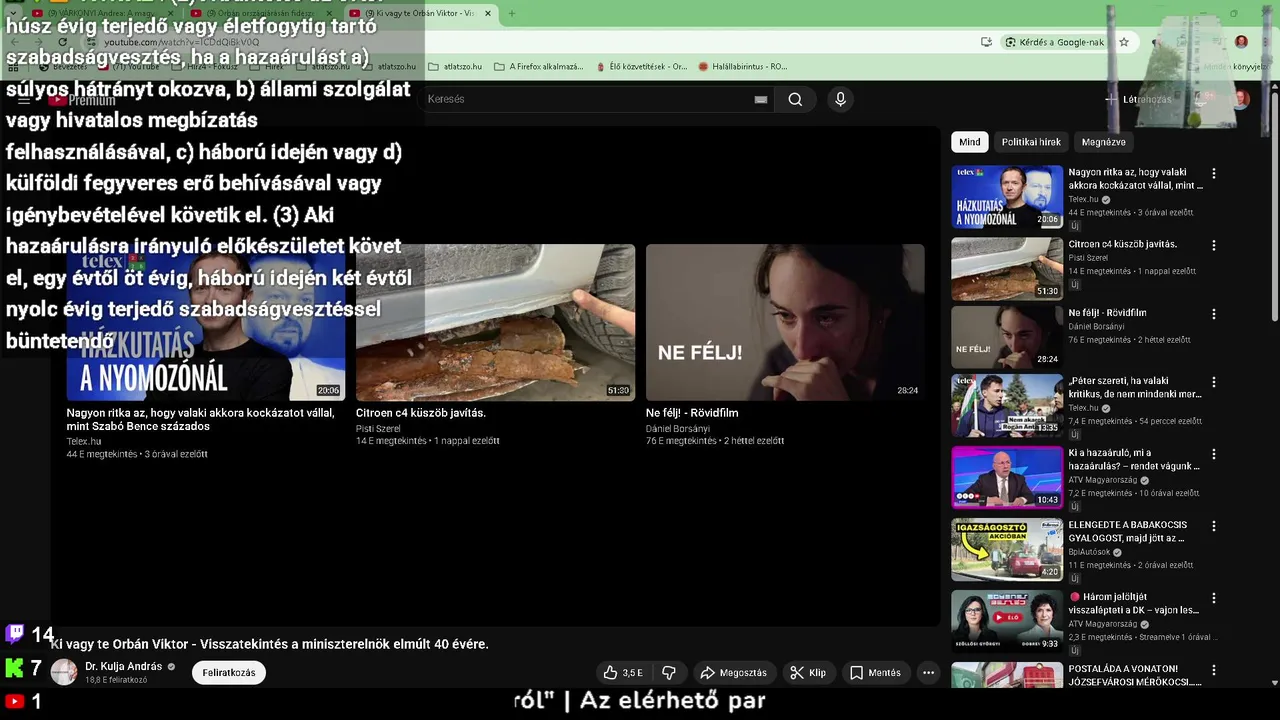This screenshot has height=720, width=1280.
Task: Click the Kérdés a Google-nak button
Action: tap(1055, 42)
